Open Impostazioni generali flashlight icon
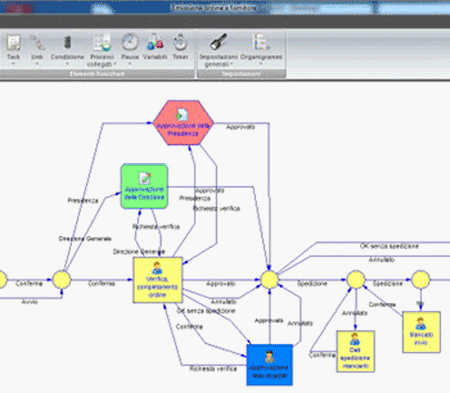Screen dimensions: 450x393 tap(218, 43)
